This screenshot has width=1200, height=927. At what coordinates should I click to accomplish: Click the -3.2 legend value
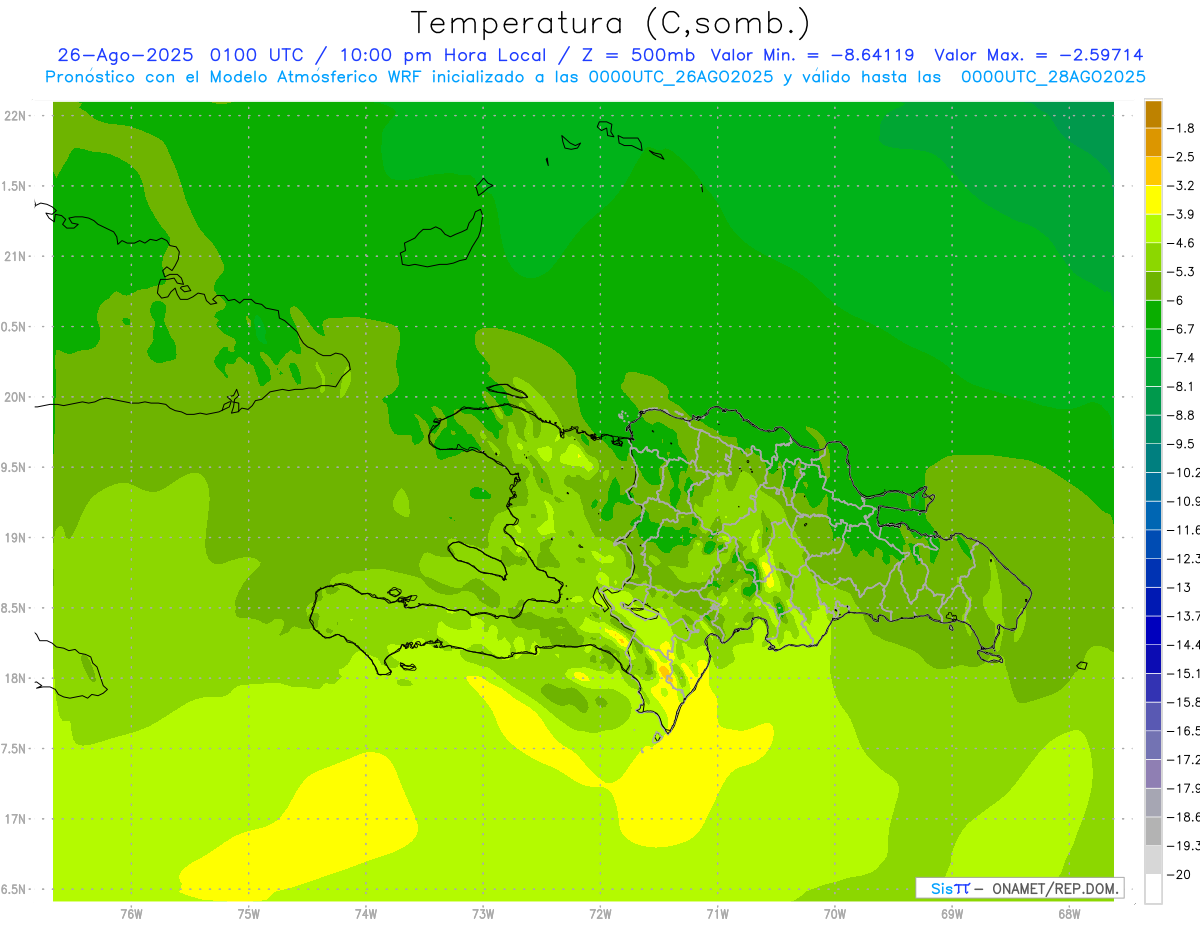coord(1182,186)
